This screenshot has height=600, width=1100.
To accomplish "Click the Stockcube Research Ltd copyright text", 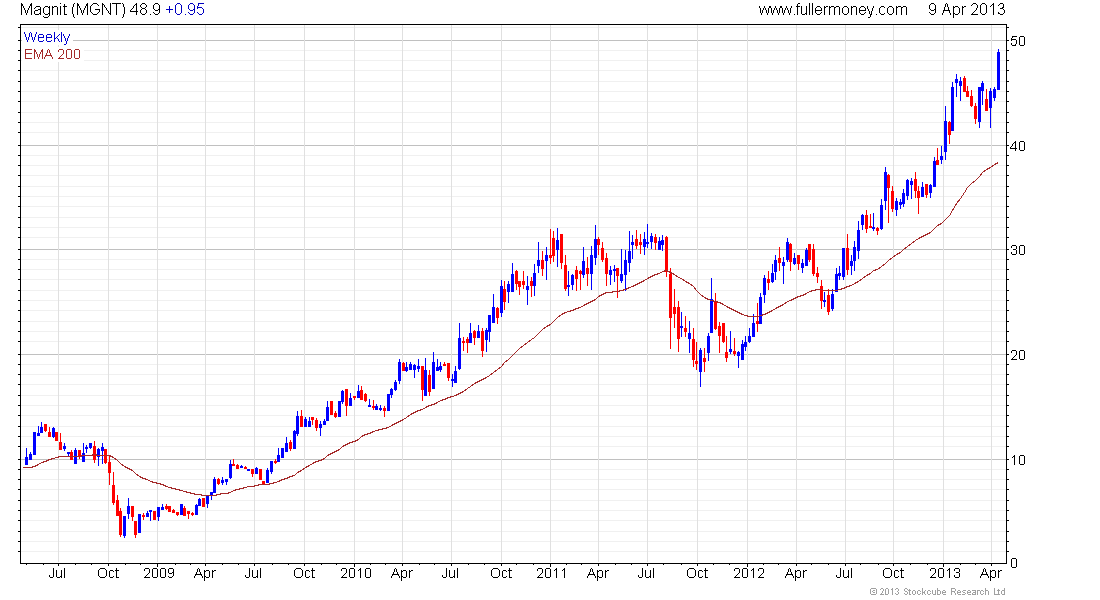I will 938,592.
